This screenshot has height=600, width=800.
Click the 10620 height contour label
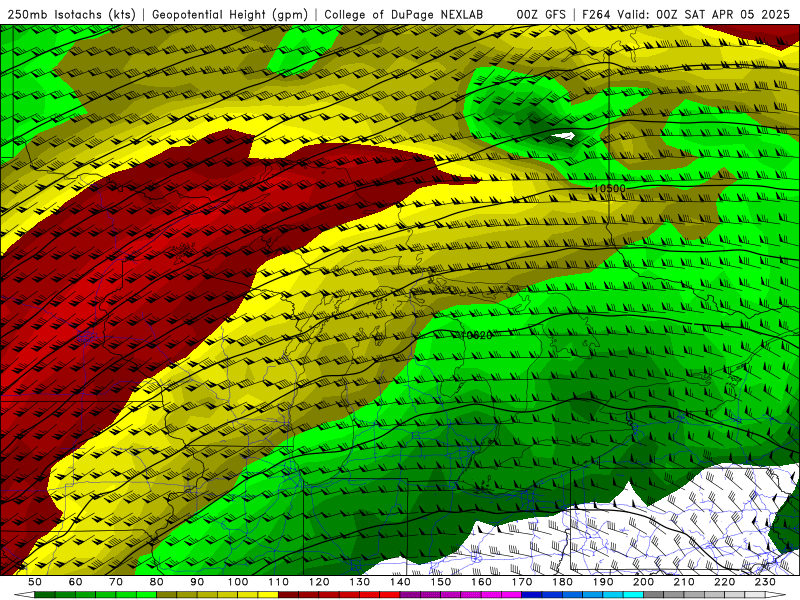[x=477, y=335]
